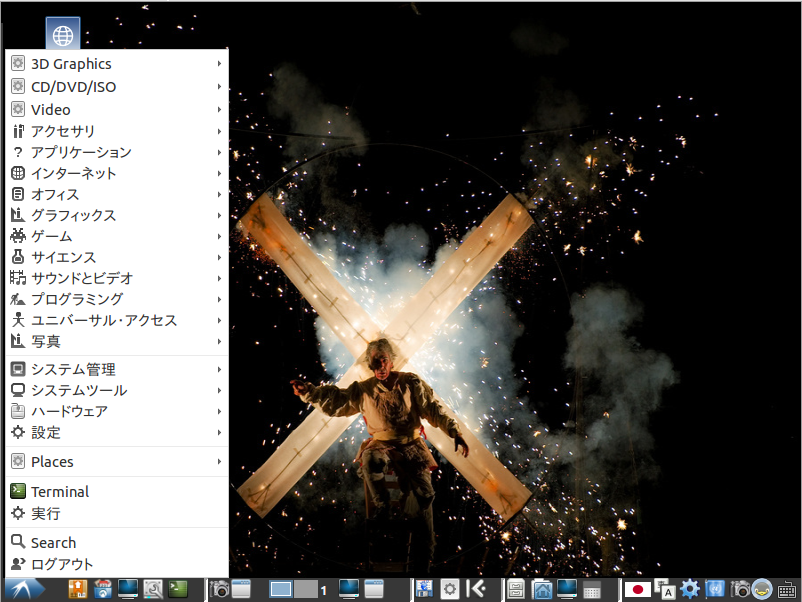The height and width of the screenshot is (602, 802).
Task: Open the input method 'A' language icon
Action: [665, 590]
